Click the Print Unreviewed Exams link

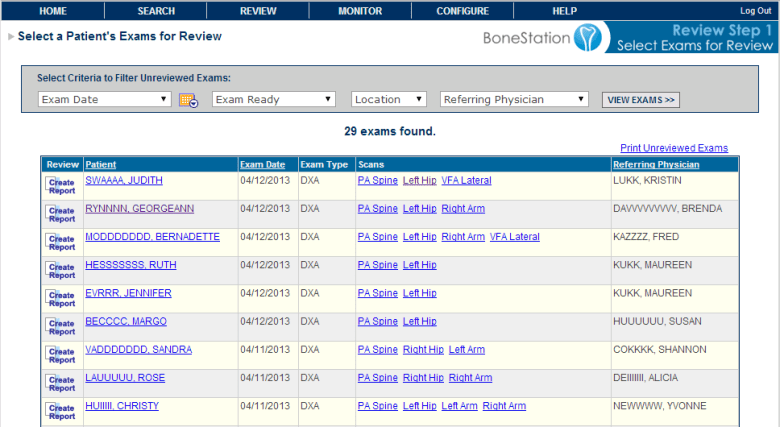(x=673, y=148)
